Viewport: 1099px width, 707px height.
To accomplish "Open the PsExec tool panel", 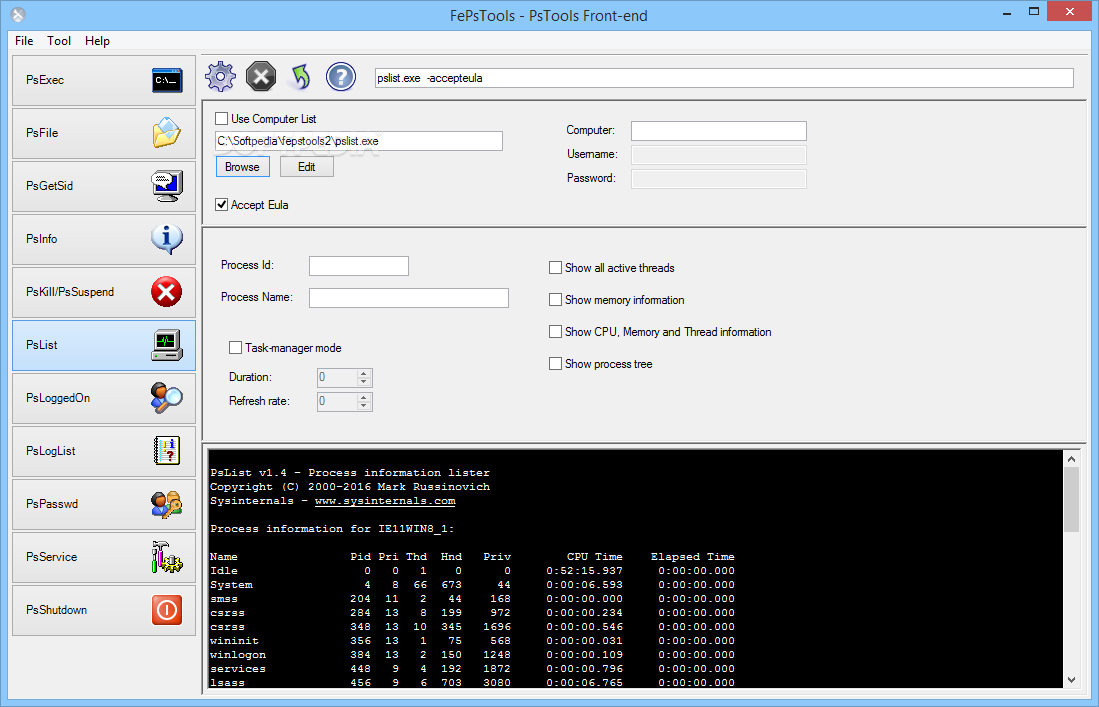I will pos(104,80).
